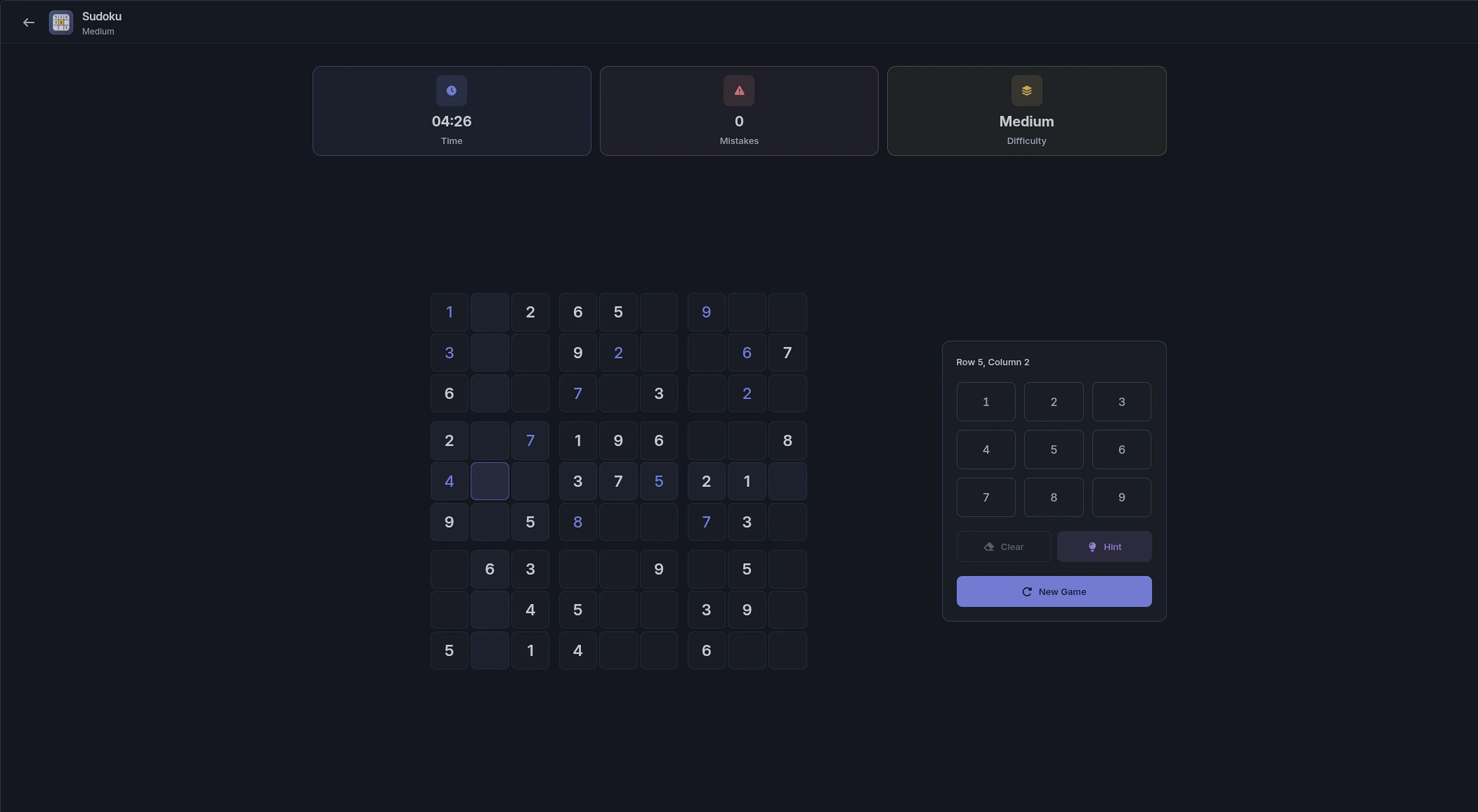This screenshot has height=812, width=1478.
Task: Click the 8 cell at end of row 4
Action: click(787, 441)
